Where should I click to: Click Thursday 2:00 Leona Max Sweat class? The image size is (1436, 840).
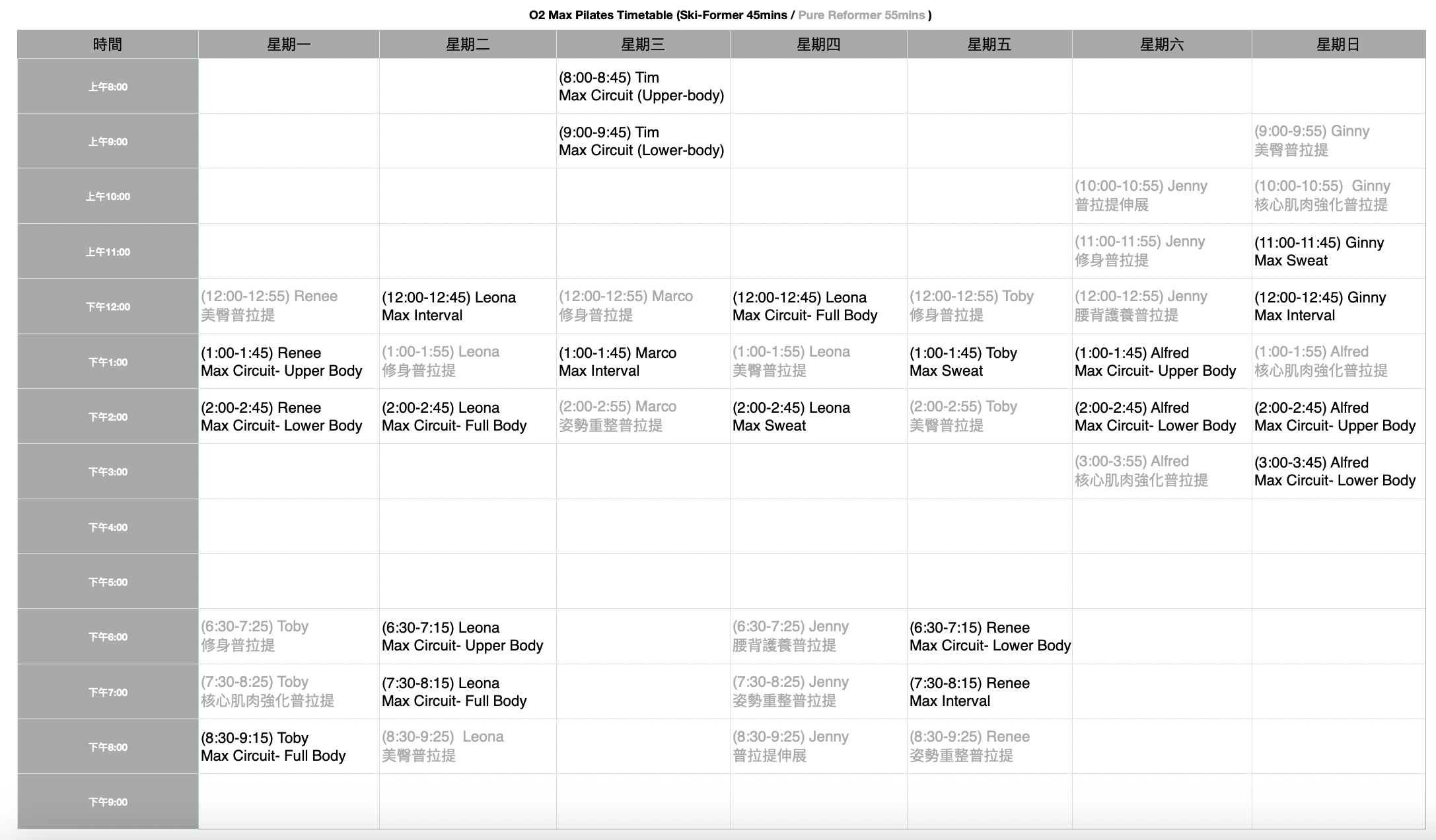coord(791,417)
